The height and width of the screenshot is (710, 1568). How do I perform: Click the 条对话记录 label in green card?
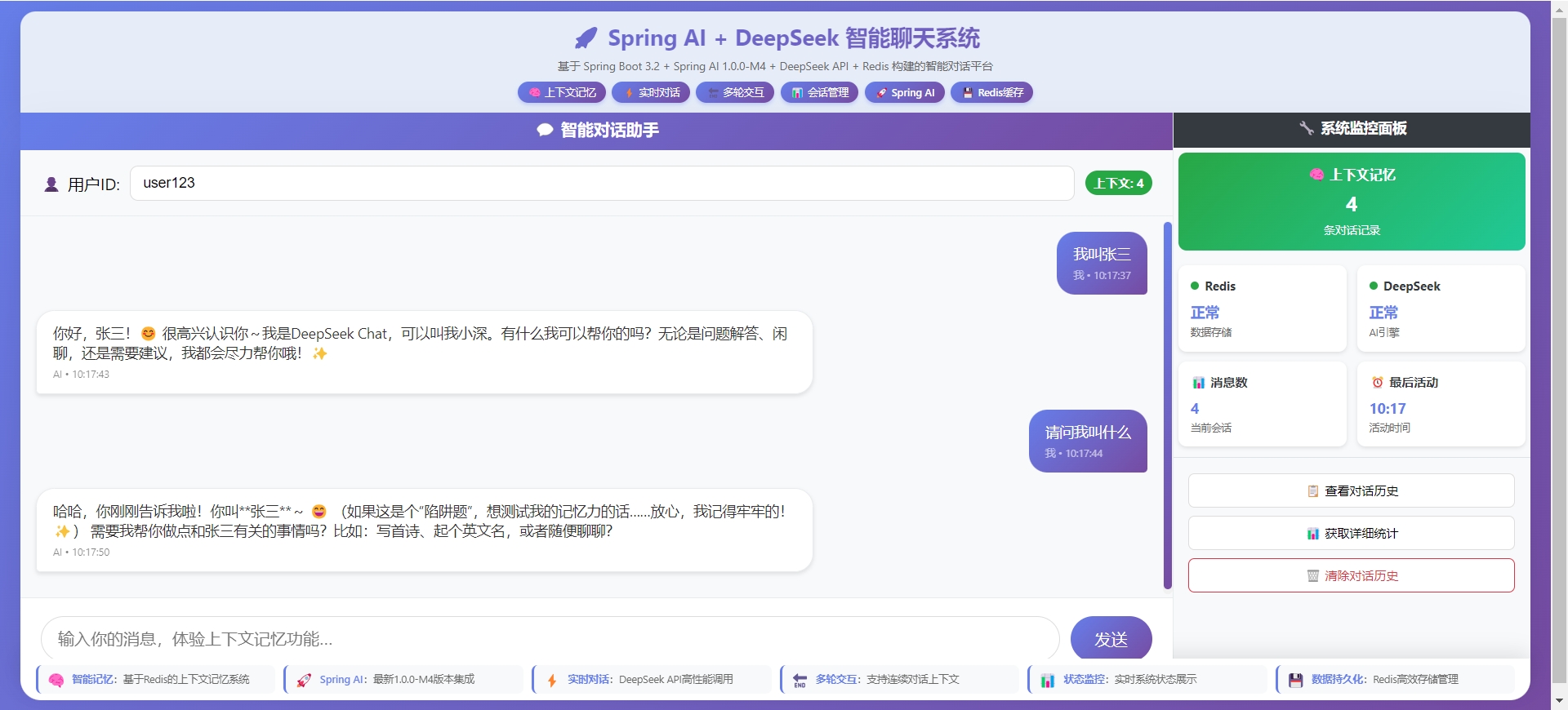[x=1352, y=230]
